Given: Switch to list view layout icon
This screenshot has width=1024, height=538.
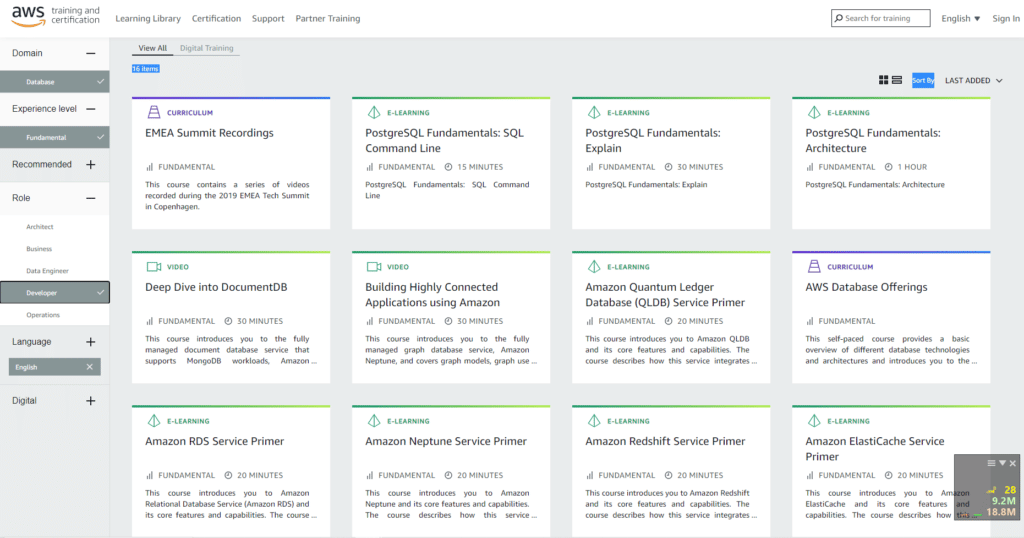Looking at the screenshot, I should 897,80.
